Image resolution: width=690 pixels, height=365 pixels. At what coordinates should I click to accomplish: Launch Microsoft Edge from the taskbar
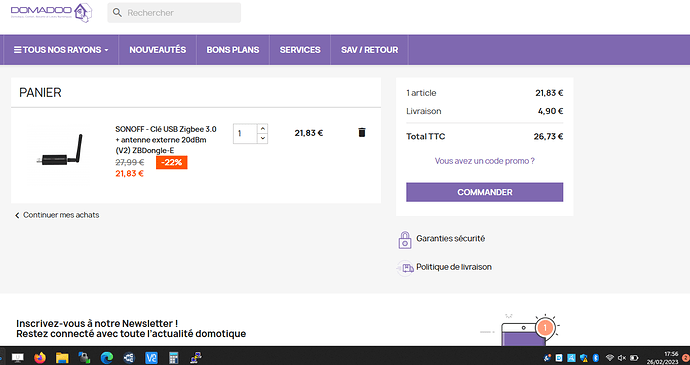pyautogui.click(x=107, y=358)
